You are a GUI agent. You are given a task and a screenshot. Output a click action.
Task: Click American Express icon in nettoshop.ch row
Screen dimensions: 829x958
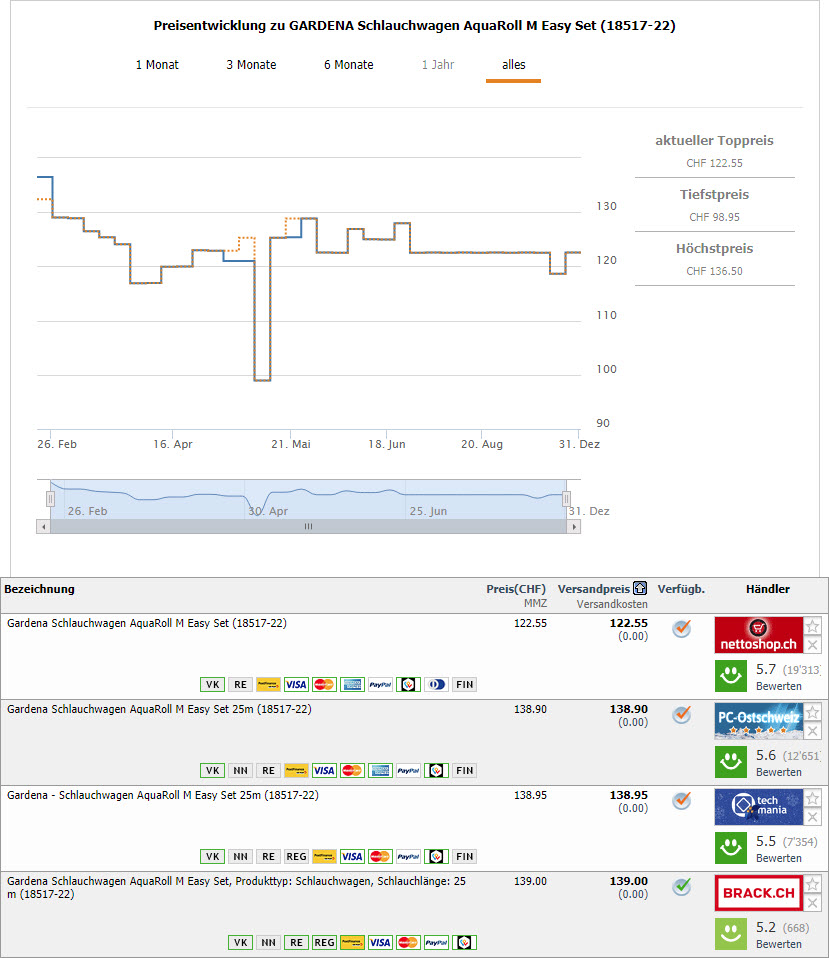point(352,684)
